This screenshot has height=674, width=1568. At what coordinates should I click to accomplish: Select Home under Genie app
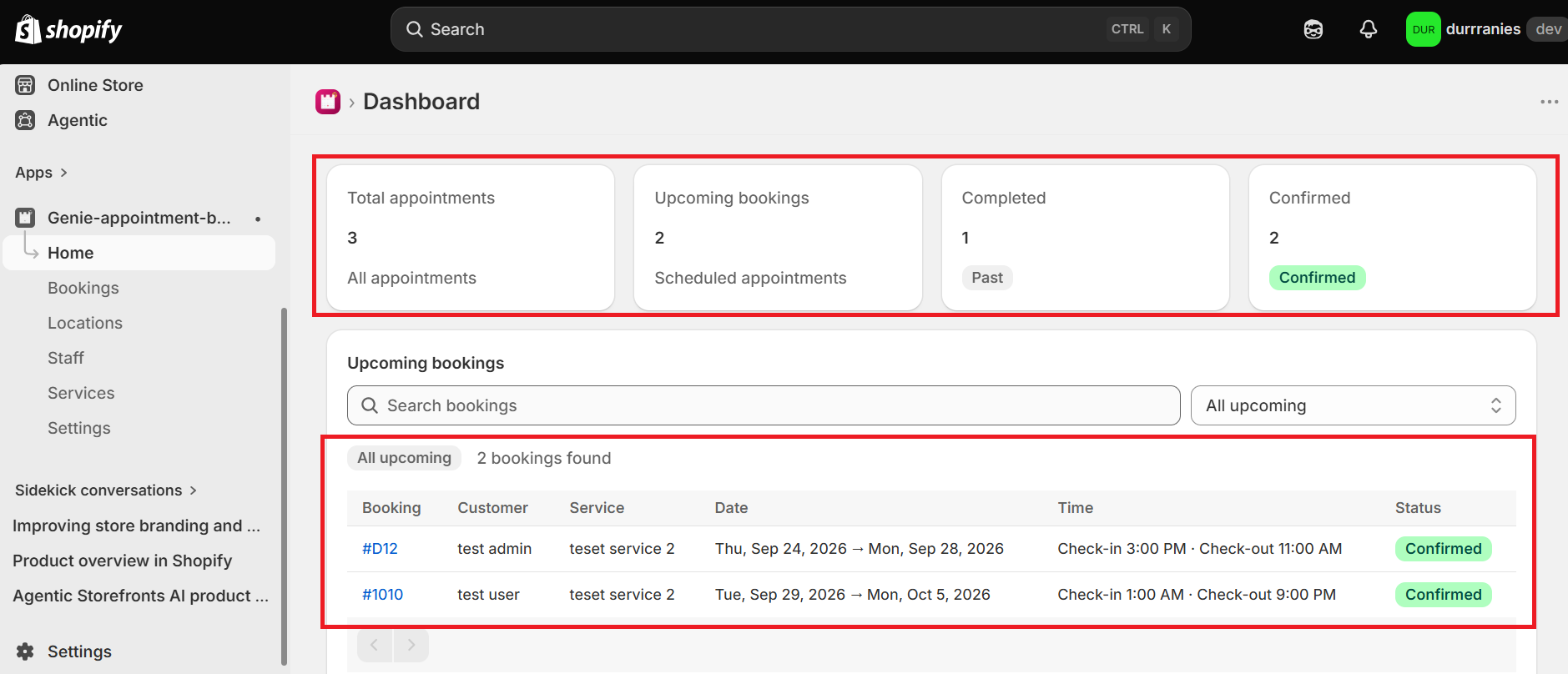[x=139, y=253]
